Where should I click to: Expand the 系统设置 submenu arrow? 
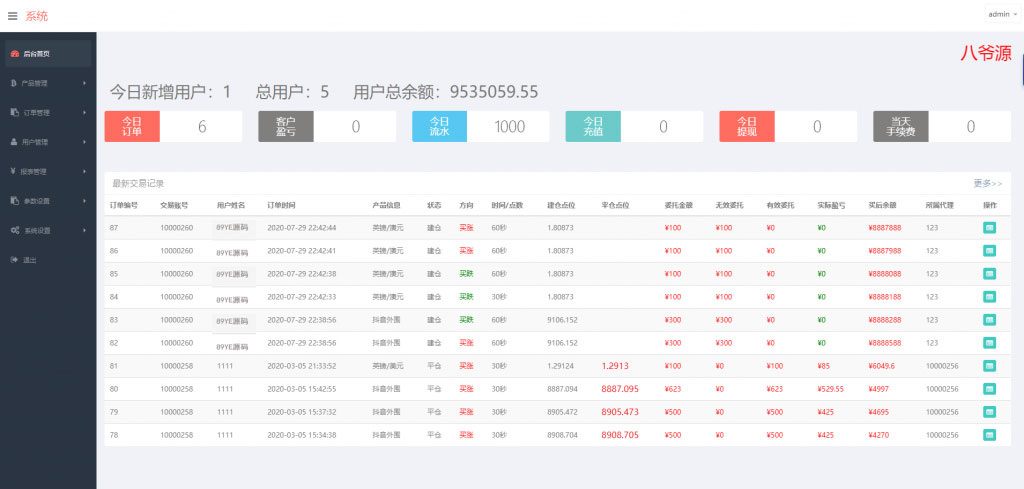tap(84, 230)
